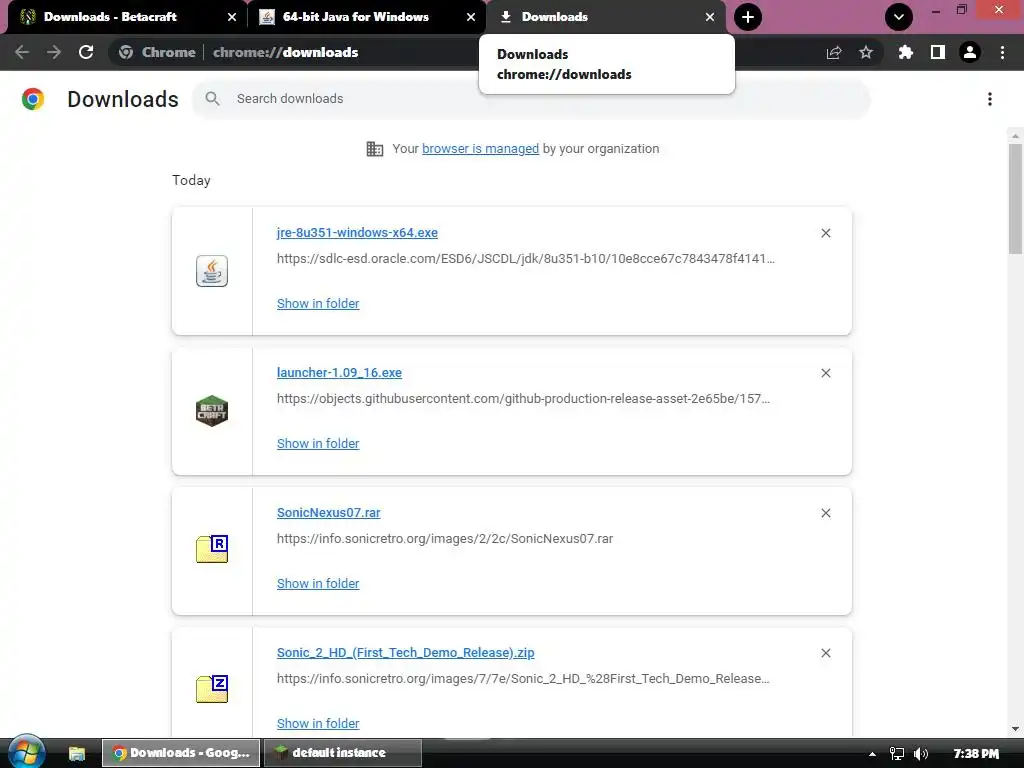
Task: Open SonicNexus07.rar file link
Action: (328, 513)
